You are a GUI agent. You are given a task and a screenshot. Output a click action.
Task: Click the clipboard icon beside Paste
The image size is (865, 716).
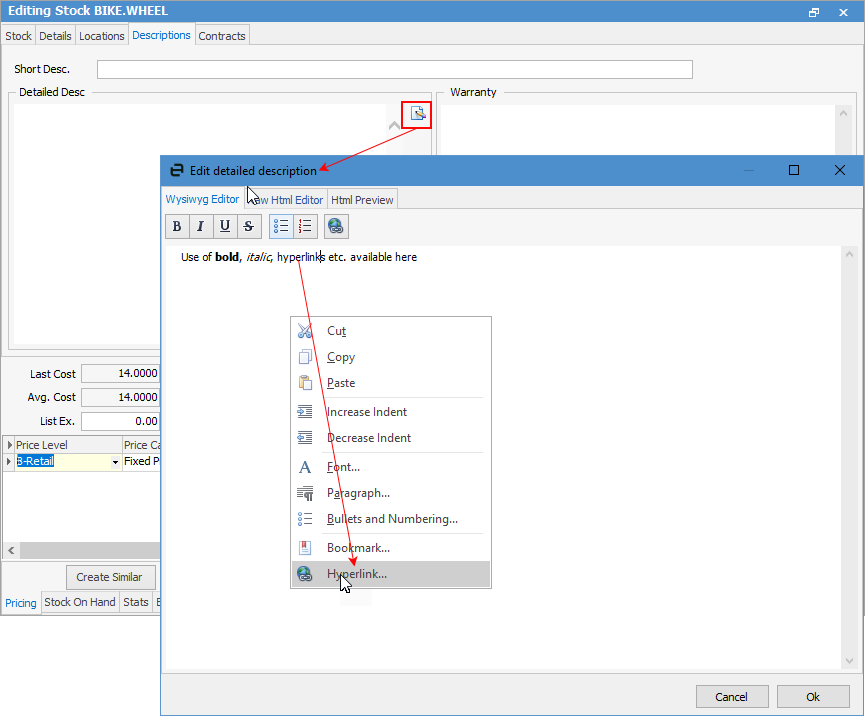(305, 382)
